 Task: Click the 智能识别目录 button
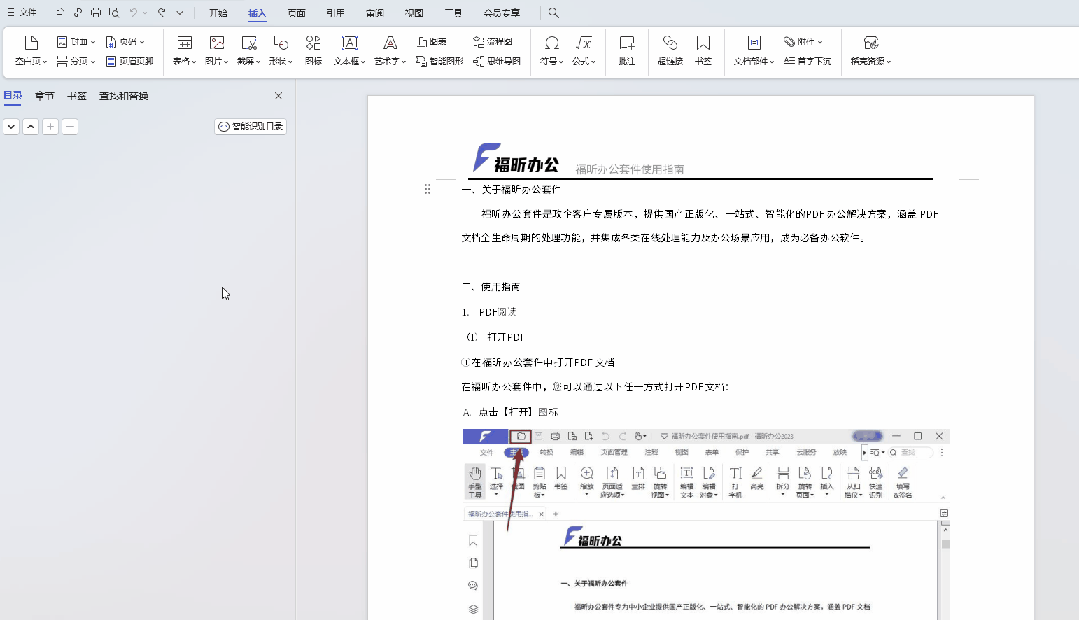click(250, 127)
